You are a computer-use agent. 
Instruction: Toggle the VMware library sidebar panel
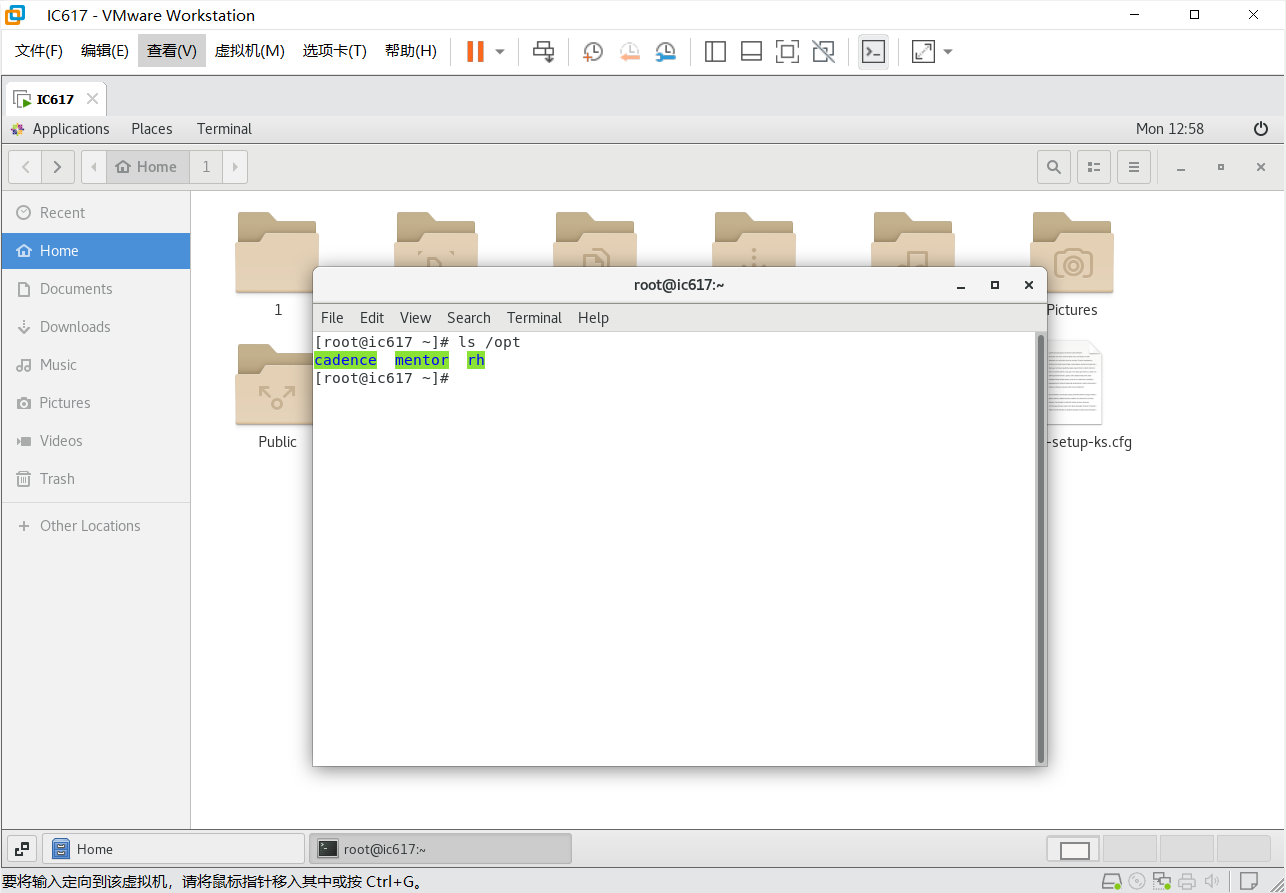pyautogui.click(x=715, y=51)
